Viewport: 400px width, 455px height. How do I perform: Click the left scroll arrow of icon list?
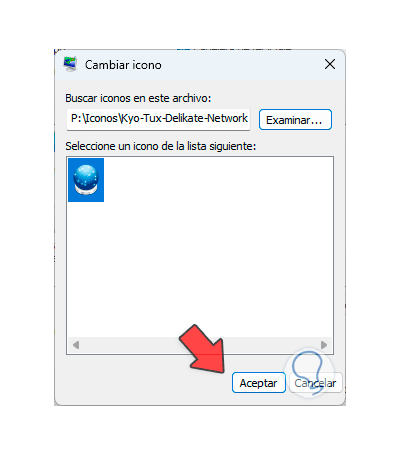(76, 345)
